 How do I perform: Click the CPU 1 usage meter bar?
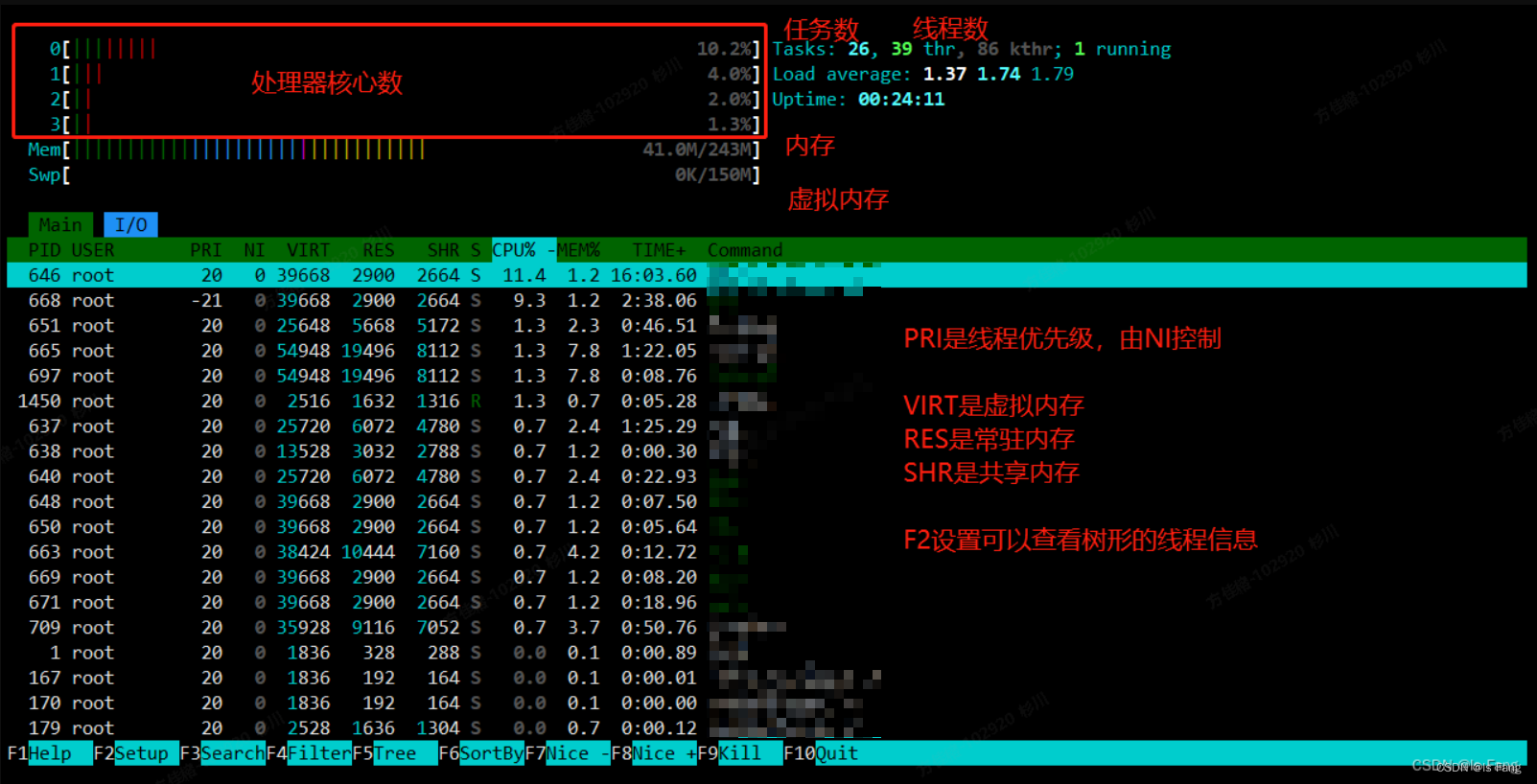tap(405, 74)
